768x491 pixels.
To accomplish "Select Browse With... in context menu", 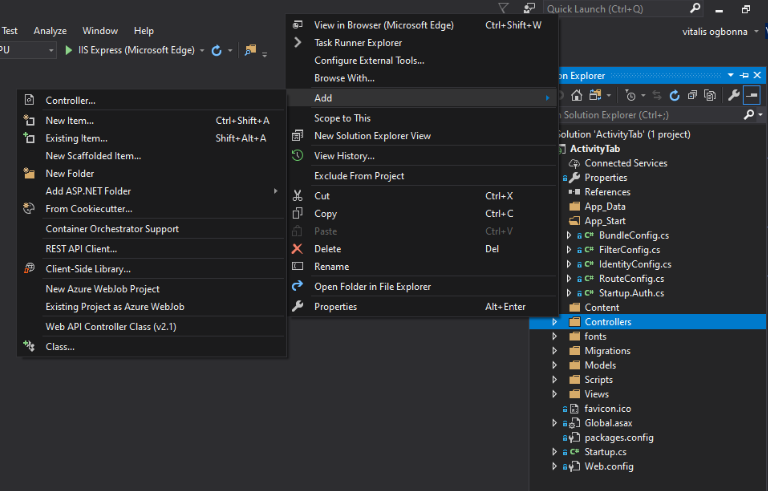I will pyautogui.click(x=422, y=78).
